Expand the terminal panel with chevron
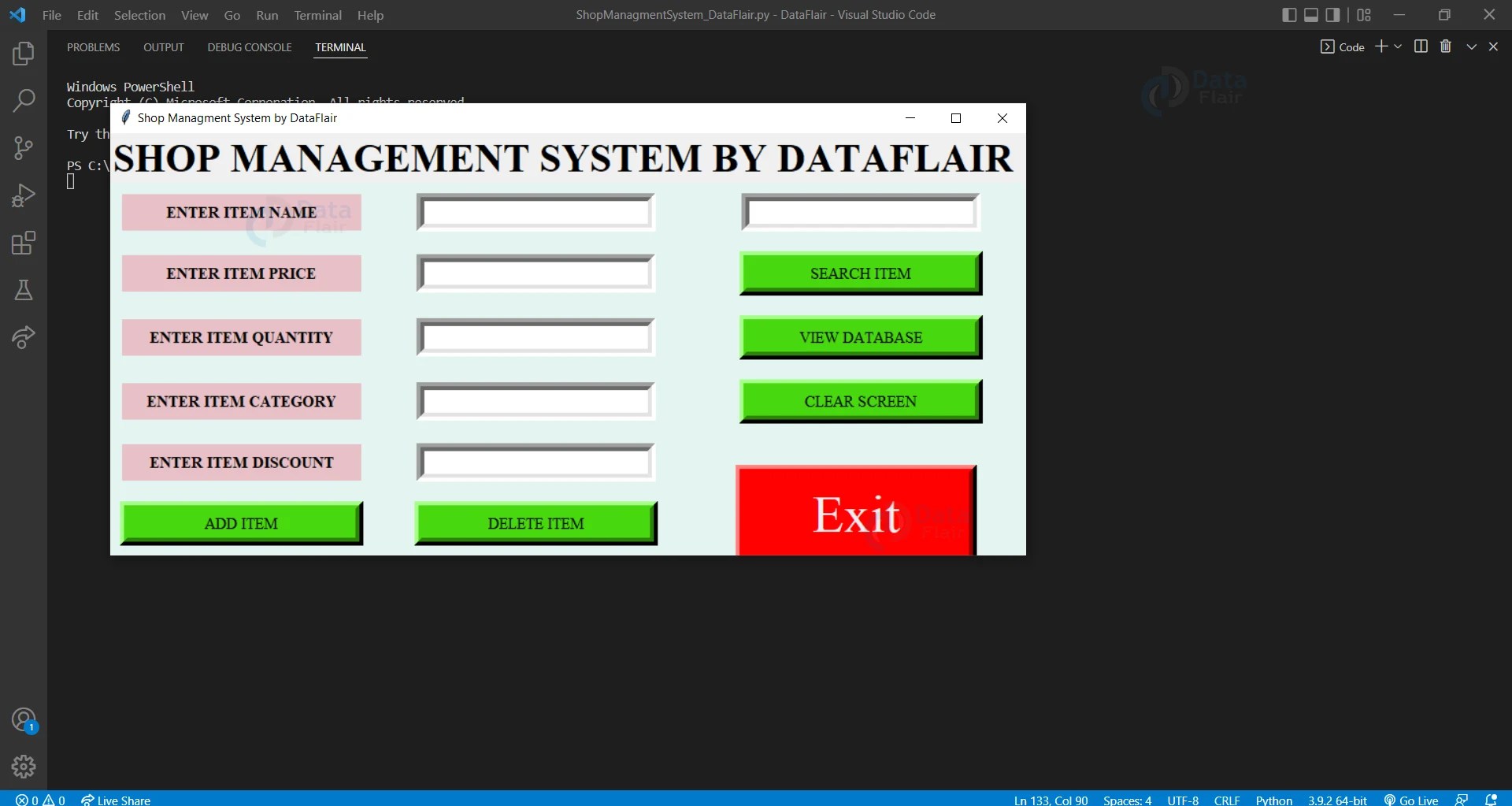The image size is (1512, 806). (1472, 46)
